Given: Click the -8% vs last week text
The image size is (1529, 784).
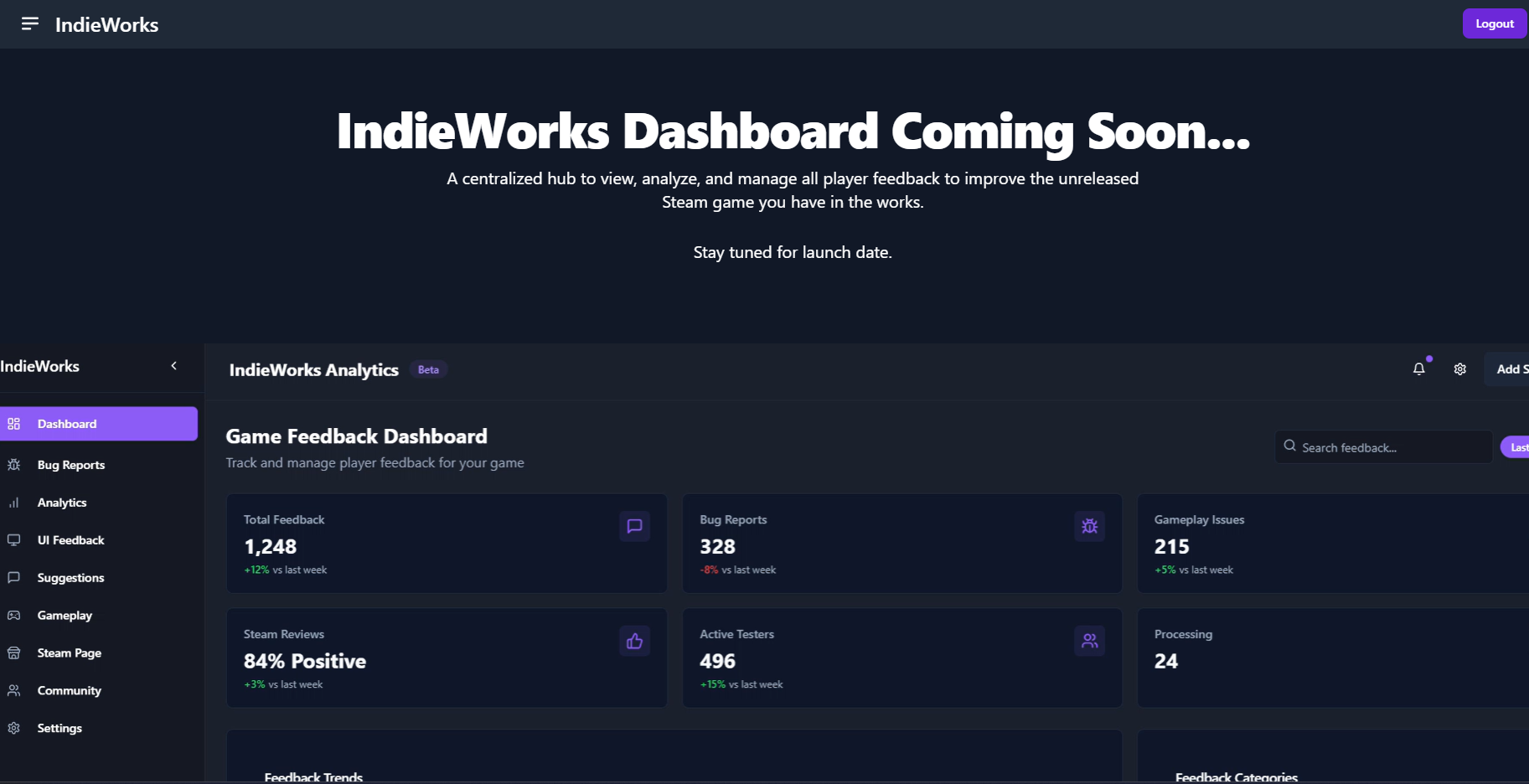Looking at the screenshot, I should 738,570.
